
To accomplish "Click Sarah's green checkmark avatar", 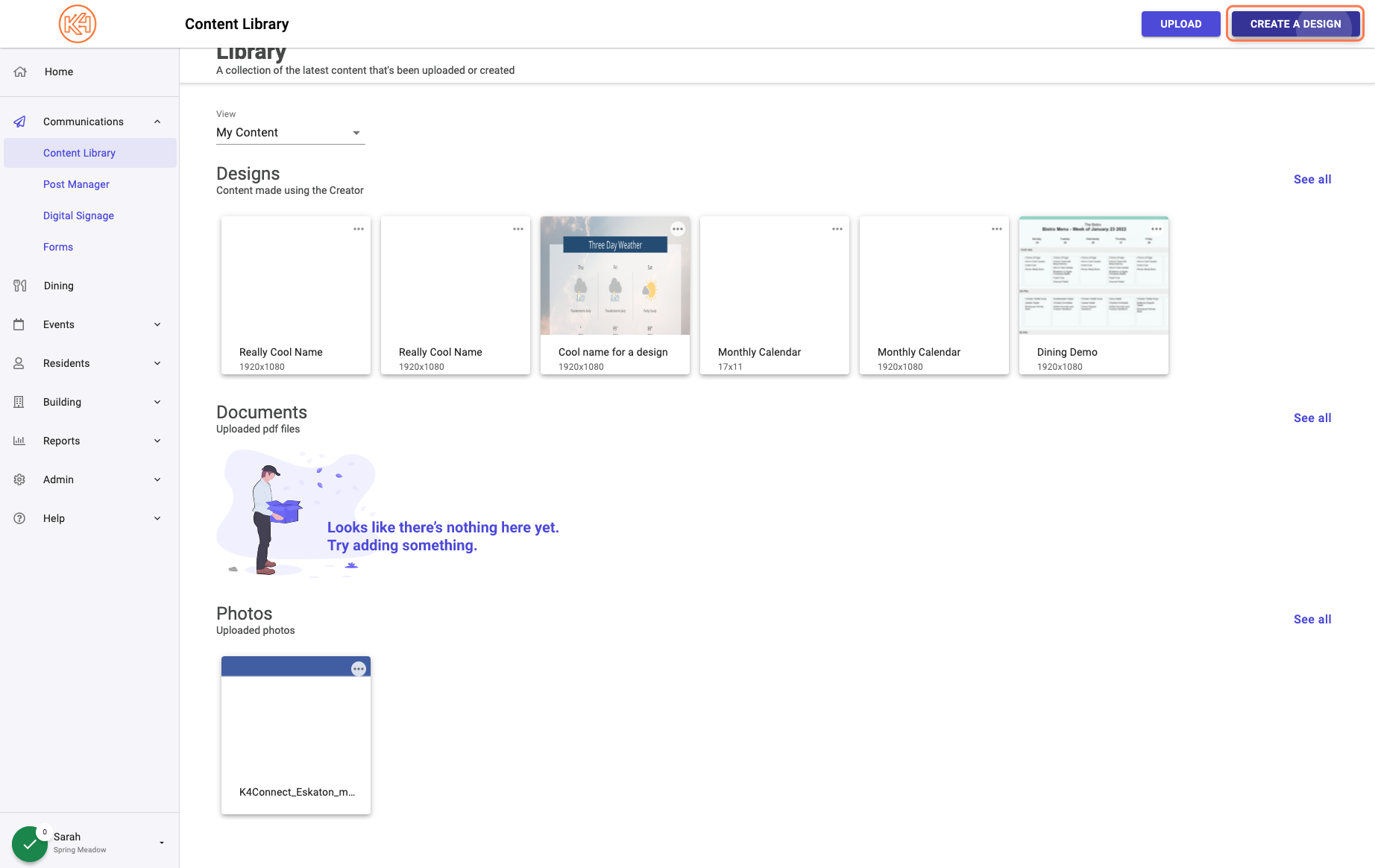I will point(30,843).
